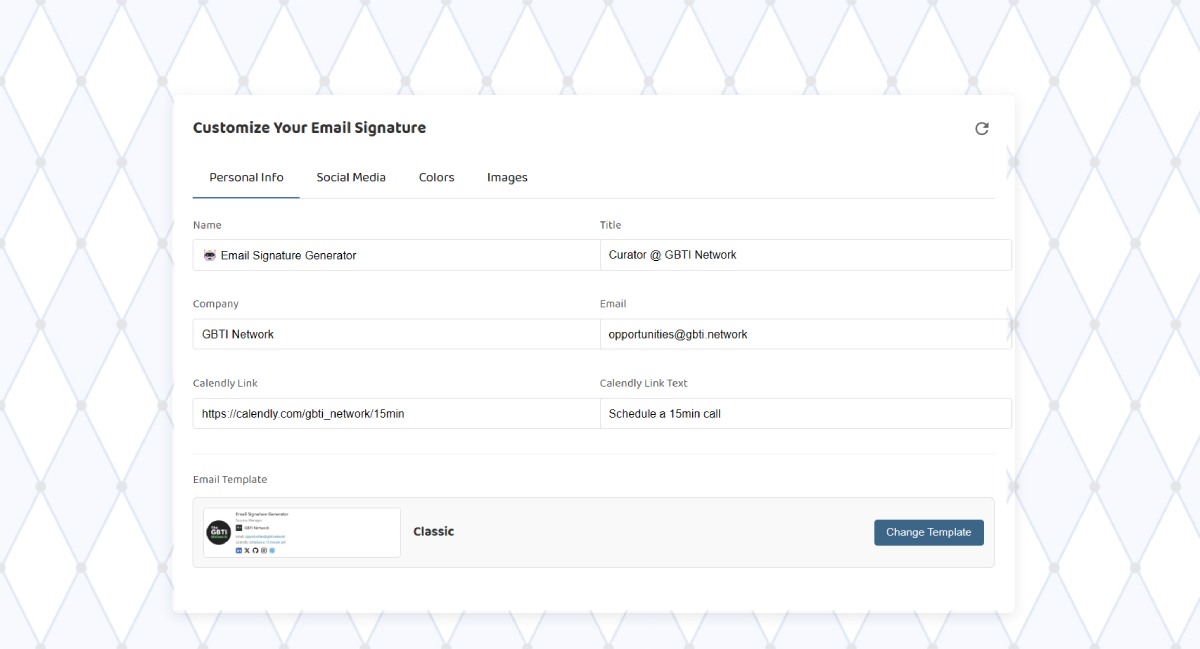Viewport: 1200px width, 649px height.
Task: Select the Company text field
Action: [x=396, y=334]
